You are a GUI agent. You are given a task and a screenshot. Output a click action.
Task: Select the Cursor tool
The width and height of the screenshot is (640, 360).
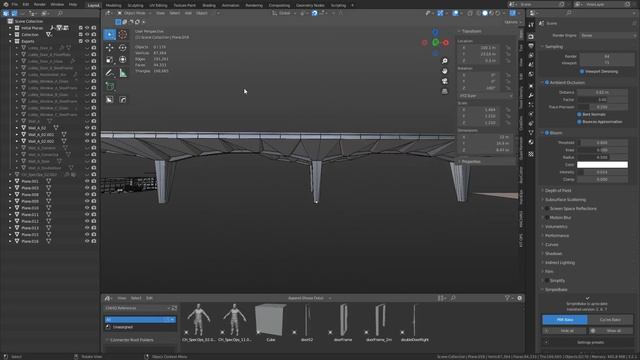[x=122, y=35]
